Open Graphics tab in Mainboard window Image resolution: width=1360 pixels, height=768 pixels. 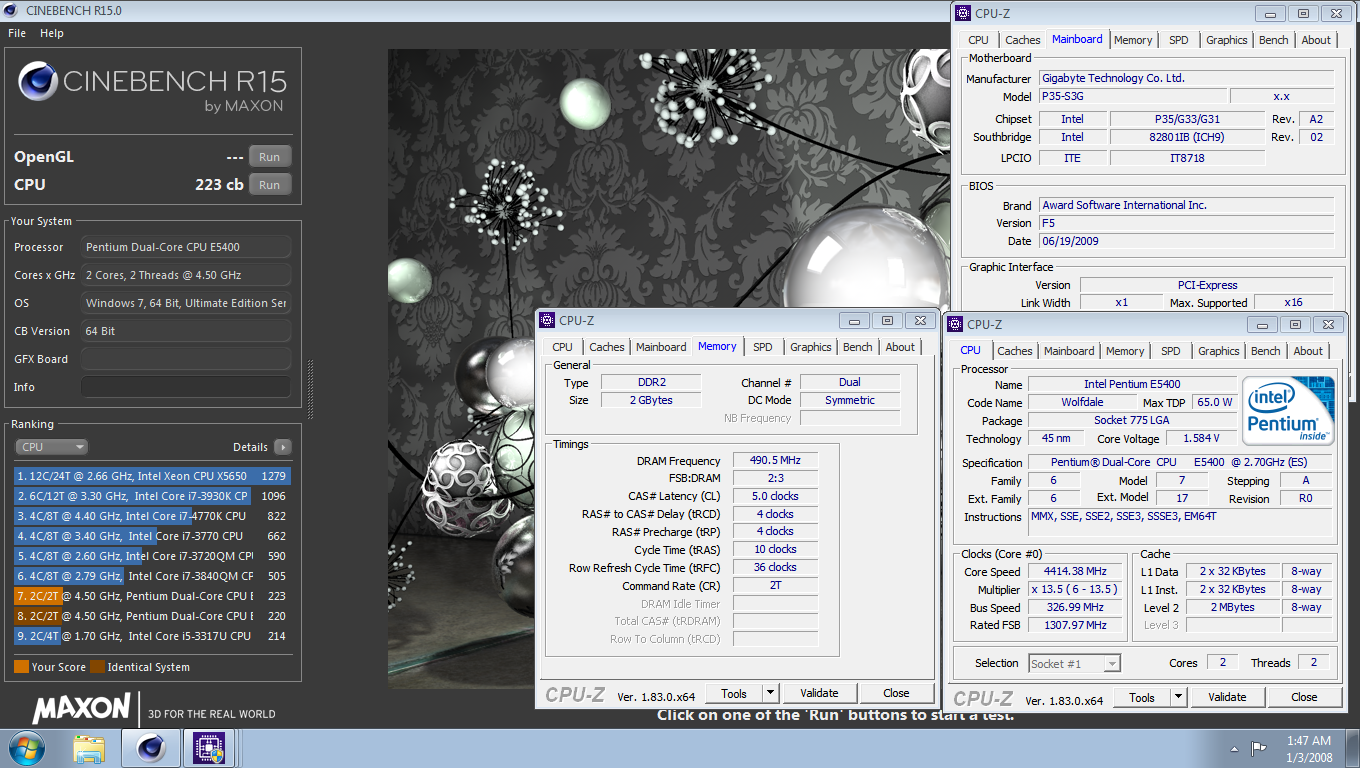1227,40
